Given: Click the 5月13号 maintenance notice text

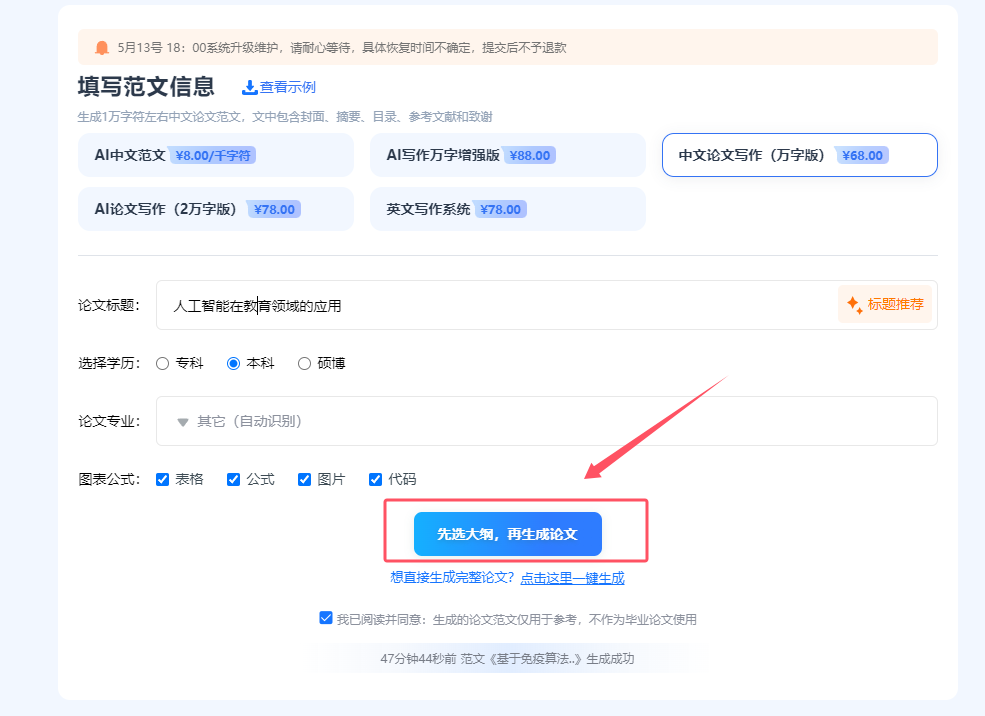Looking at the screenshot, I should pos(342,48).
